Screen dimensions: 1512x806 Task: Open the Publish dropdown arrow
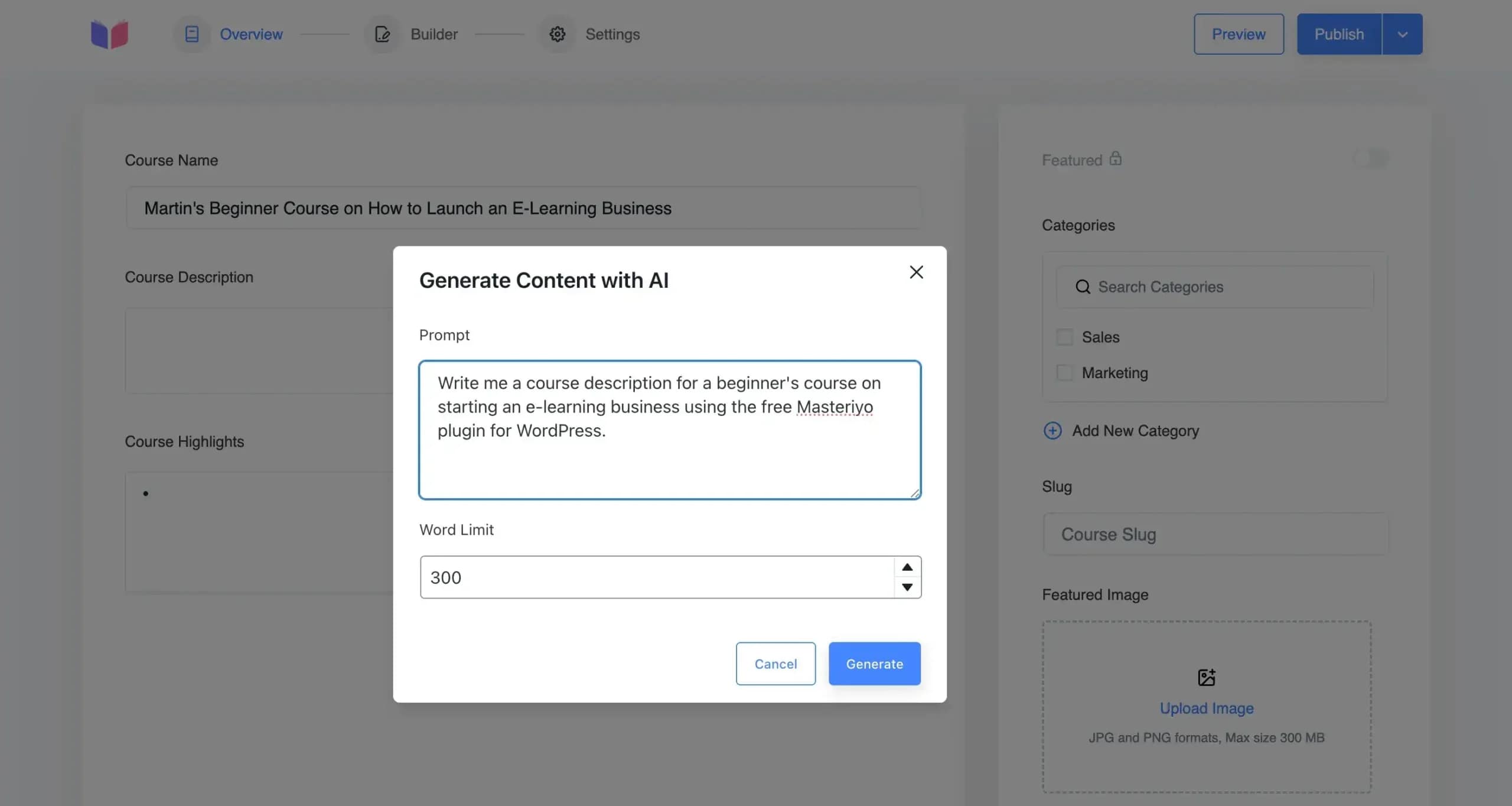1402,34
